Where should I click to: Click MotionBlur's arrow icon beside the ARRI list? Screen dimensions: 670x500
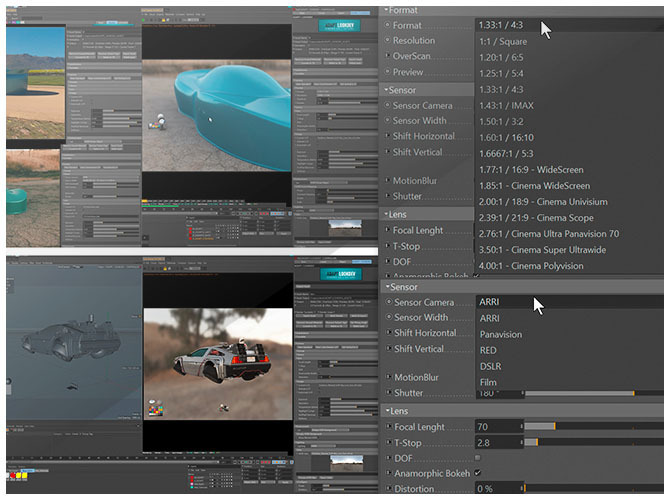[389, 377]
